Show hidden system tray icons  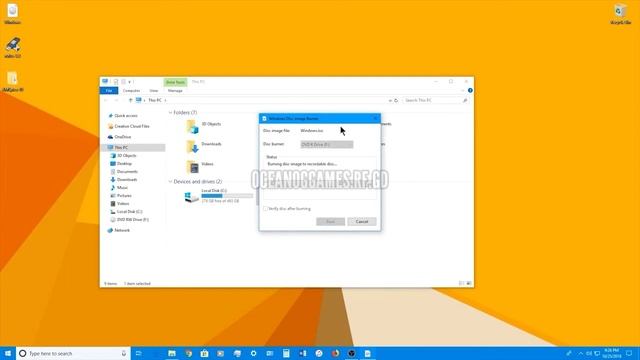click(580, 353)
